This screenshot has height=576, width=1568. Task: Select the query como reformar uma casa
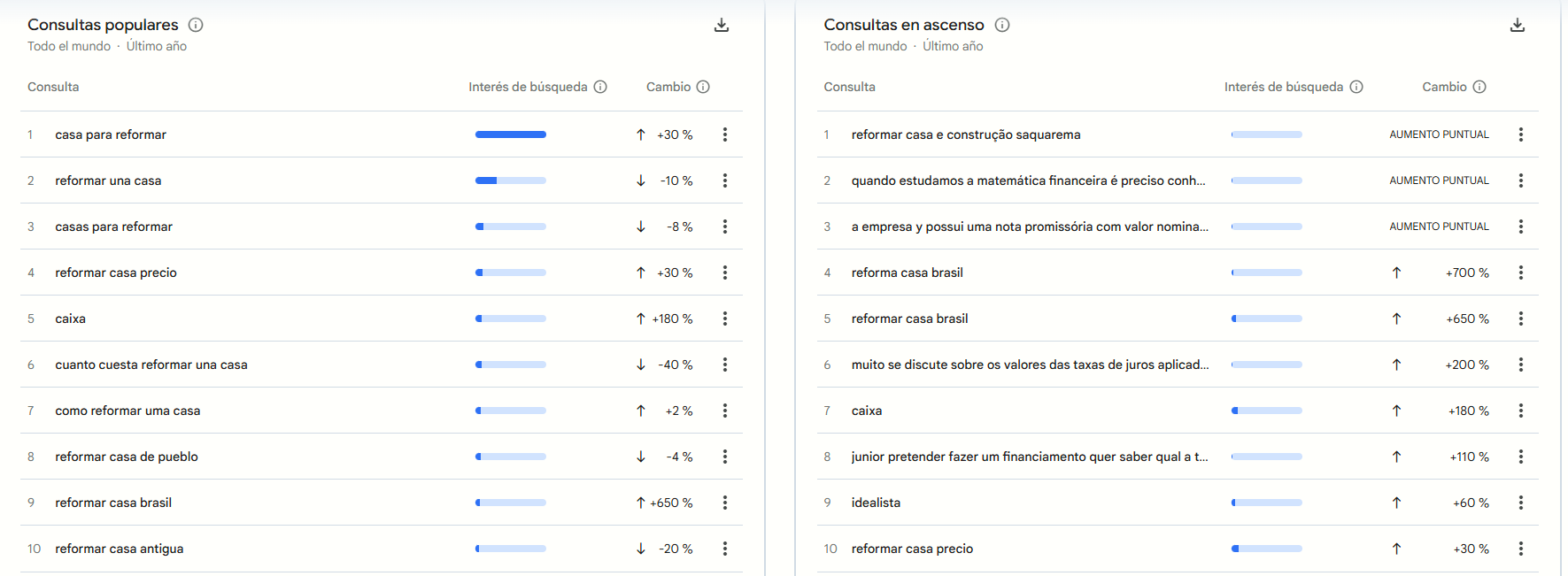click(127, 411)
